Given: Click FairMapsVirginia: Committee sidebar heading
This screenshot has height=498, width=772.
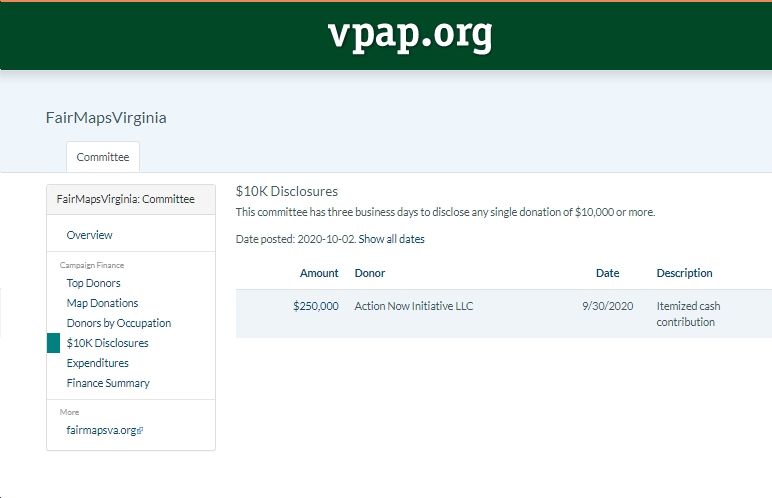Looking at the screenshot, I should pos(126,199).
